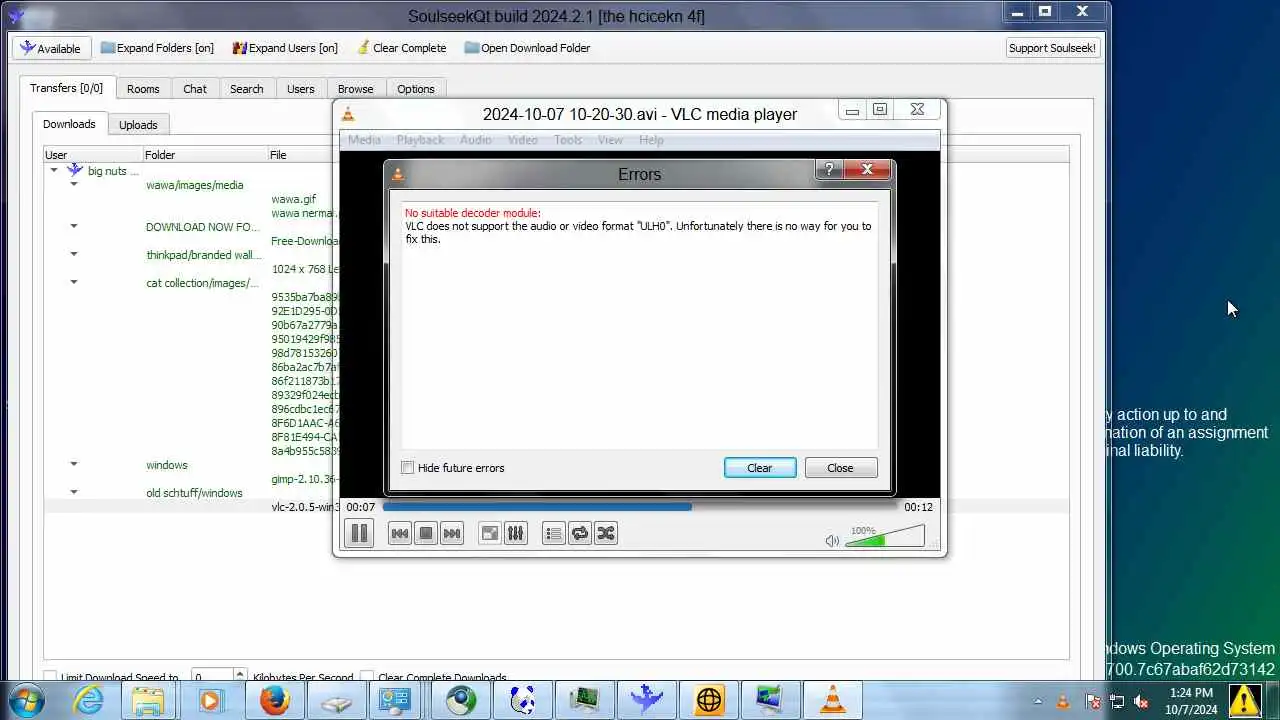The height and width of the screenshot is (720, 1280).
Task: Click the globe icon in taskbar
Action: (x=708, y=700)
